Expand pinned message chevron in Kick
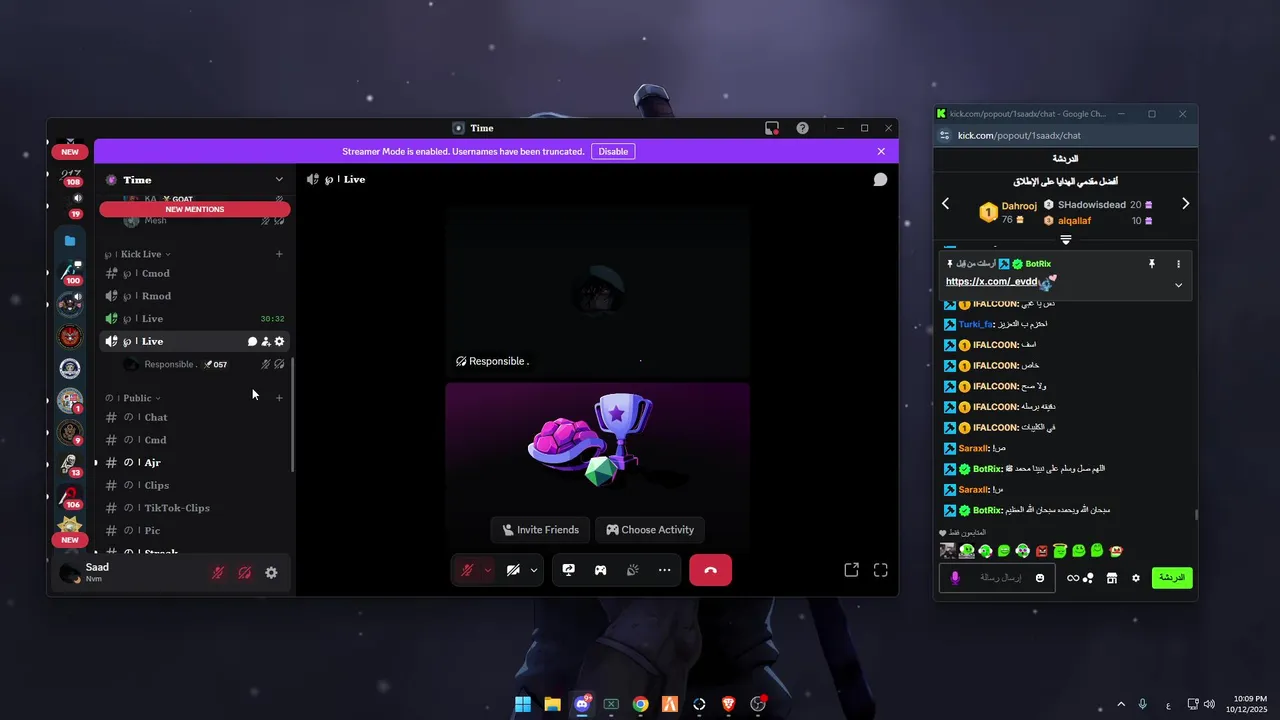1280x720 pixels. click(1178, 285)
